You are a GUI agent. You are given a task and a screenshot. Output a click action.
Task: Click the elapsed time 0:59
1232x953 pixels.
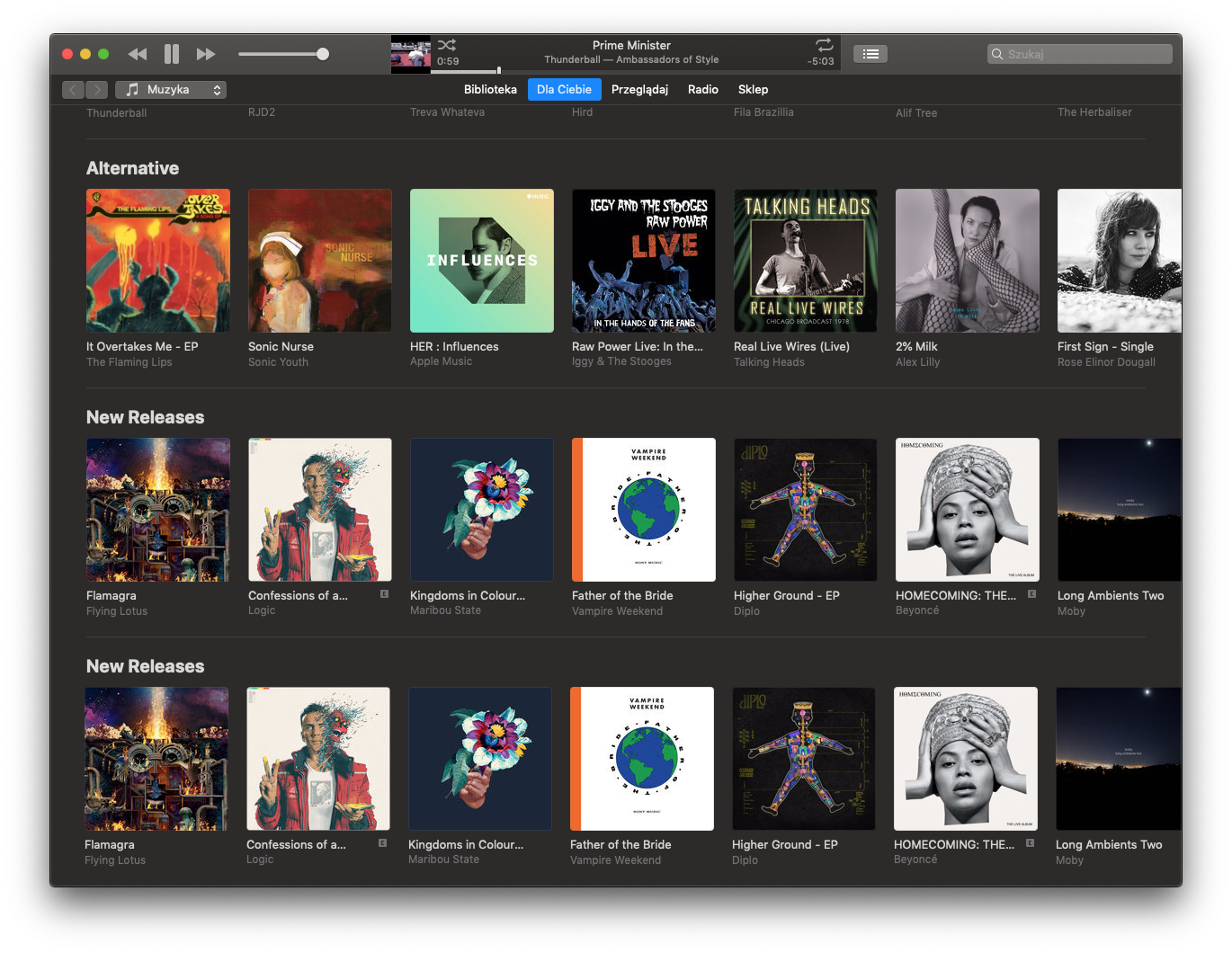pos(448,61)
